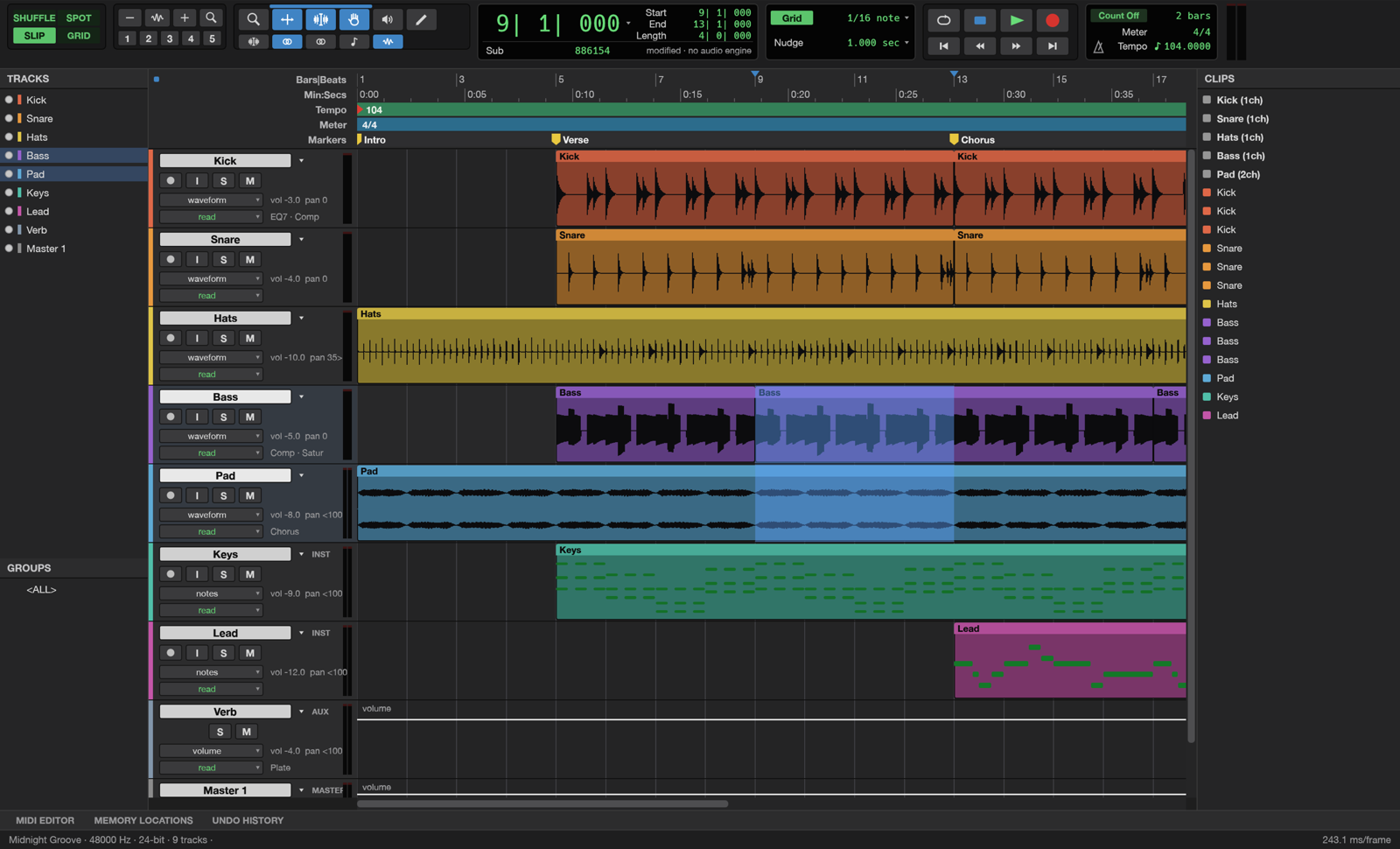Click the red Record button in transport
The width and height of the screenshot is (1400, 849).
pos(1053,20)
